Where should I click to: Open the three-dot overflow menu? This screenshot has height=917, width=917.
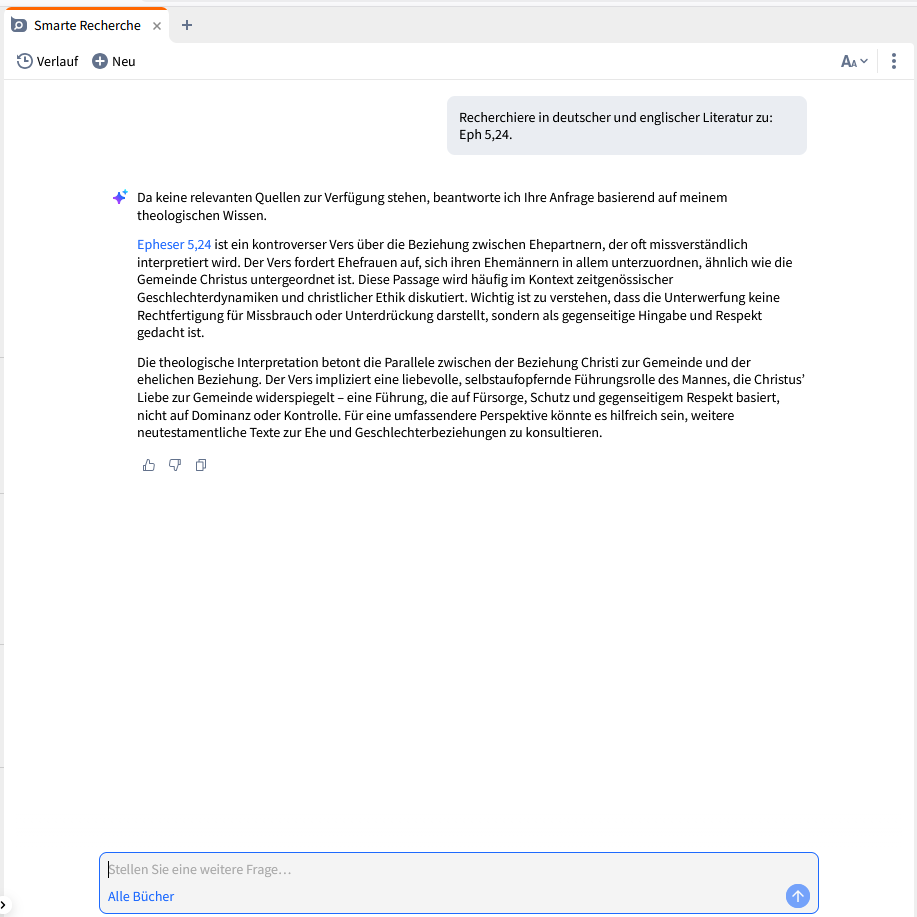tap(893, 60)
